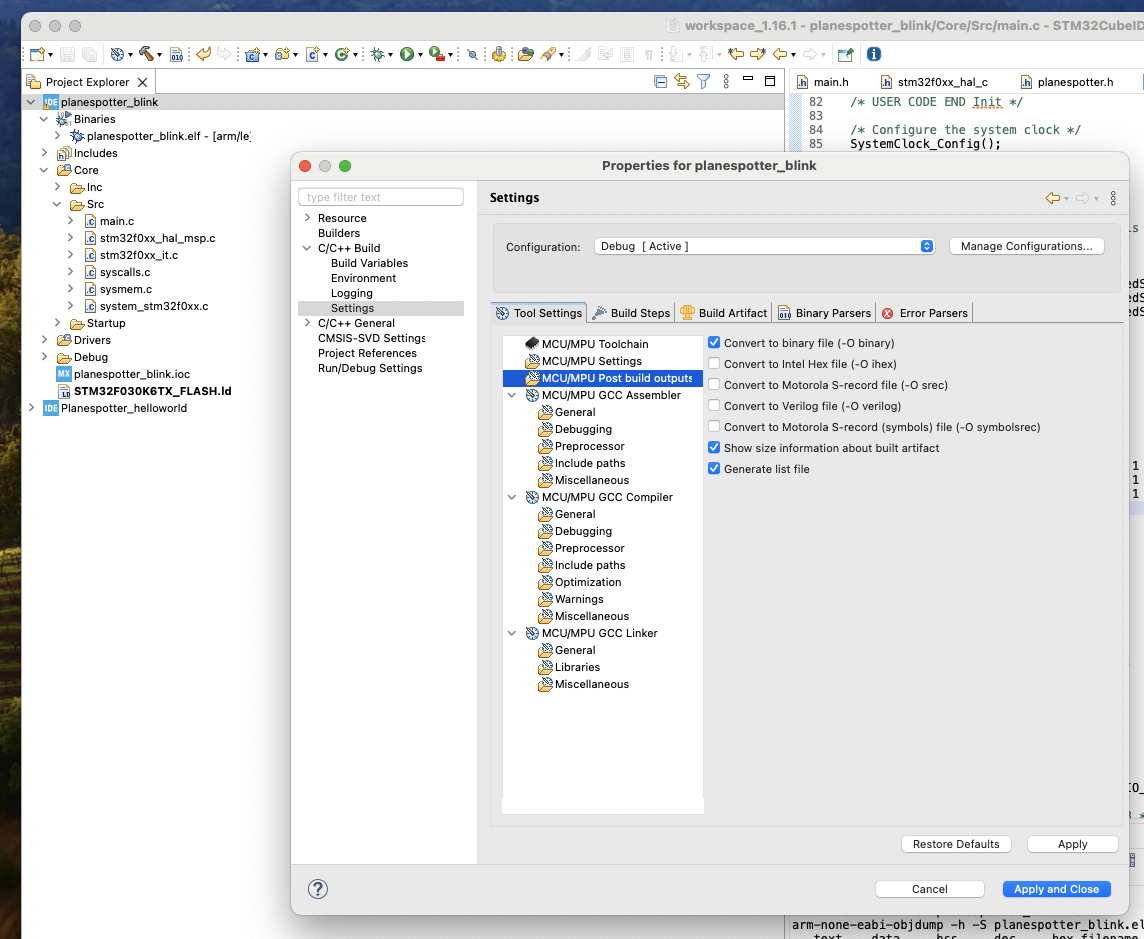1144x939 pixels.
Task: Select planespotter_blink.ioc file
Action: coord(131,374)
